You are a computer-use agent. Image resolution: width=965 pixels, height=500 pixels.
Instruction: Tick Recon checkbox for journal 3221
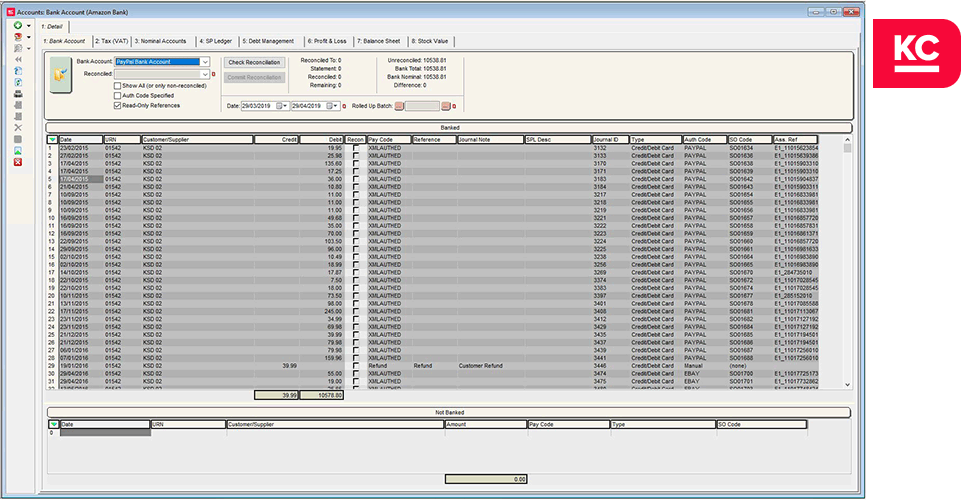click(x=356, y=218)
